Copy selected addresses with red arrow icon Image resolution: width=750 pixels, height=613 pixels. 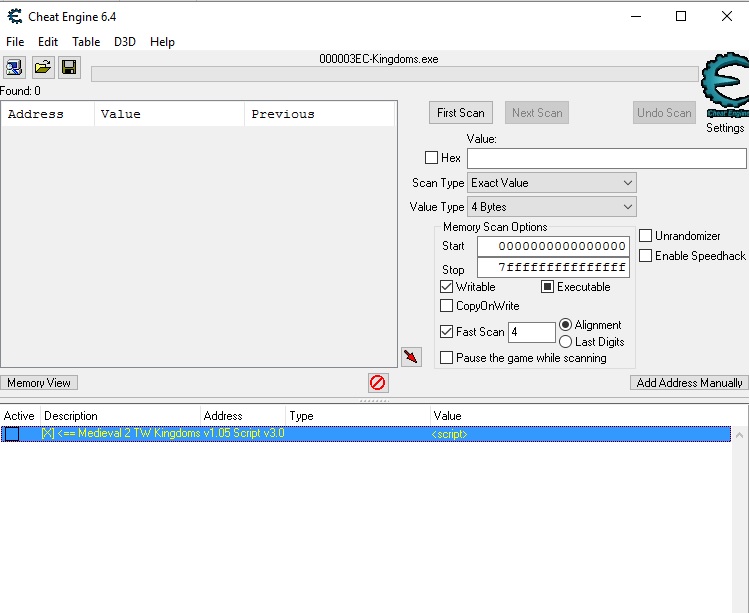coord(411,357)
